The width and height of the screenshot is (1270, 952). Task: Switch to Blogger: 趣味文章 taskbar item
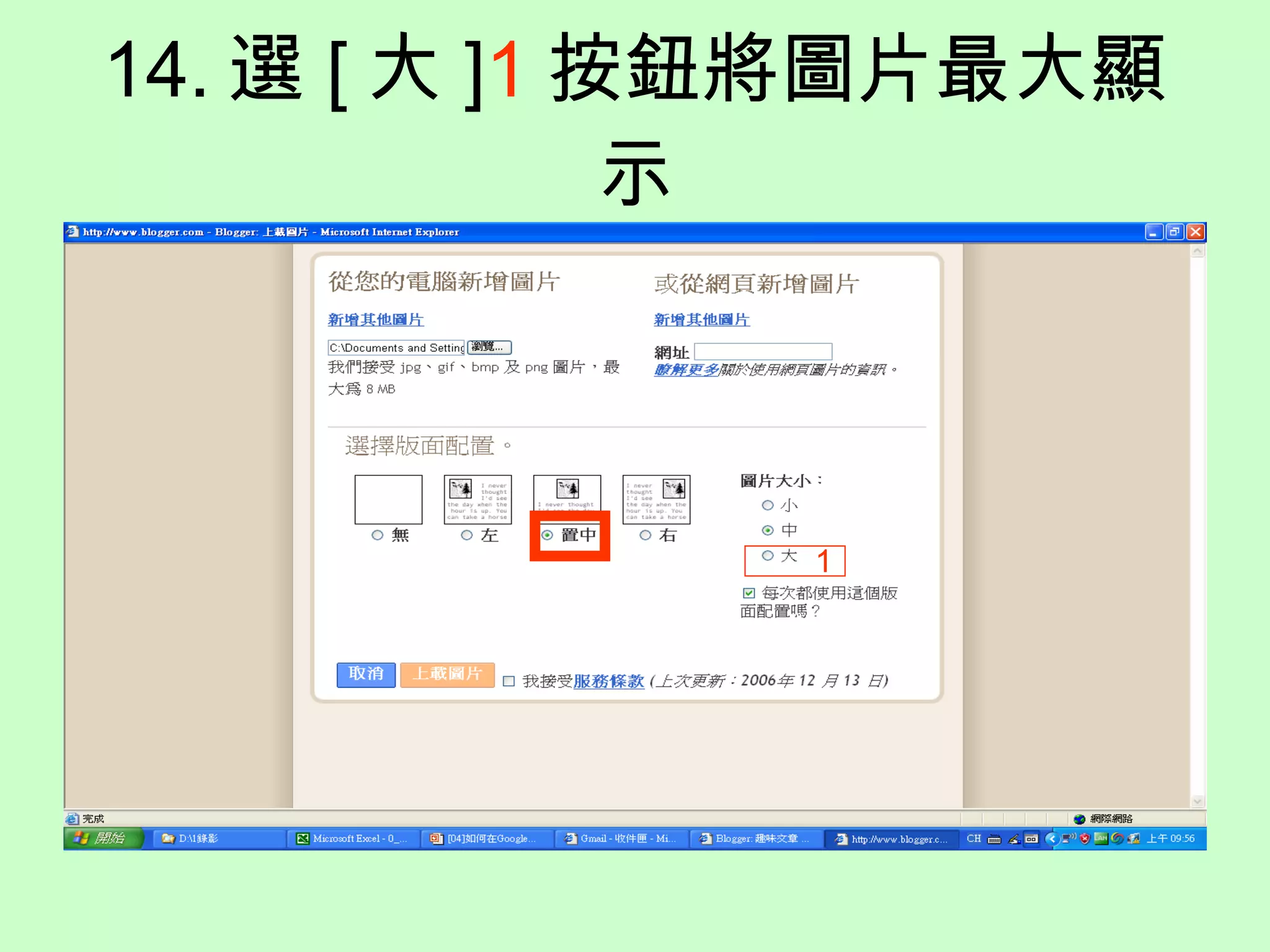coord(755,839)
